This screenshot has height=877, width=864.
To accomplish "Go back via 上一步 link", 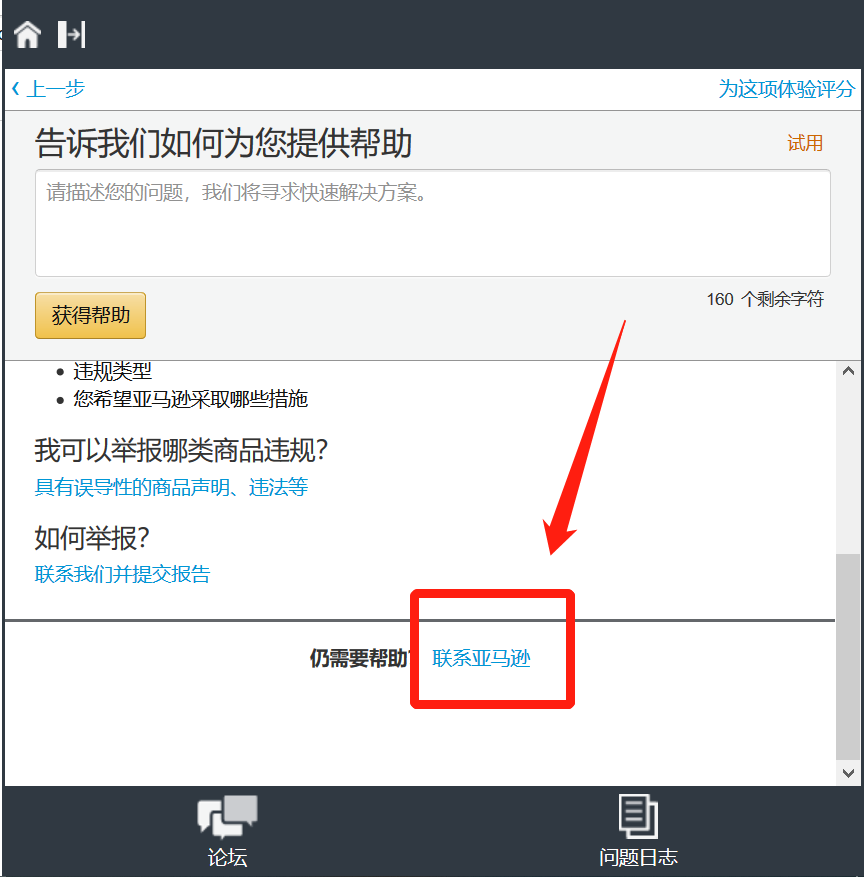I will click(x=48, y=89).
